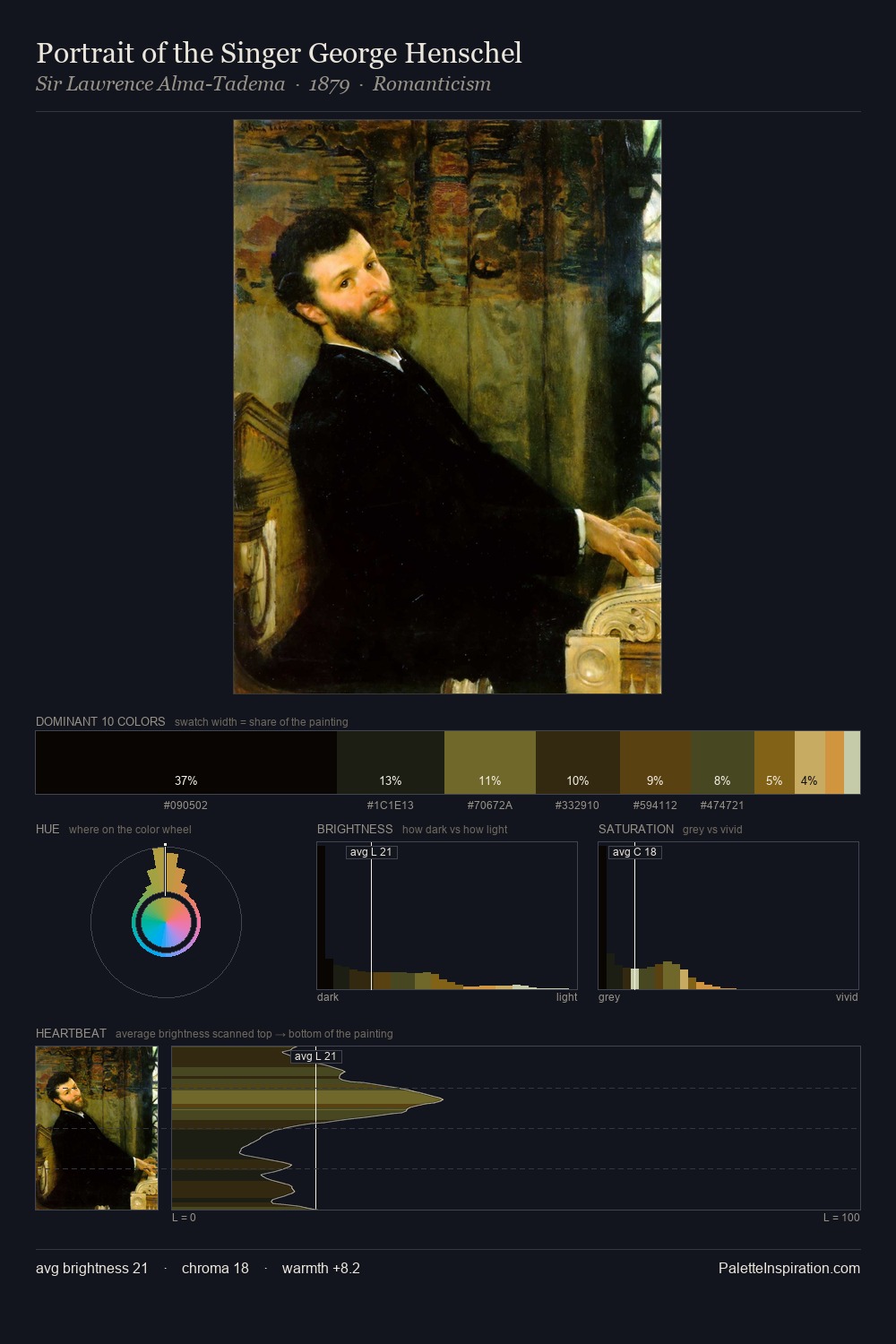
Task: Click the 'grey' axis label under Saturation
Action: coord(609,997)
